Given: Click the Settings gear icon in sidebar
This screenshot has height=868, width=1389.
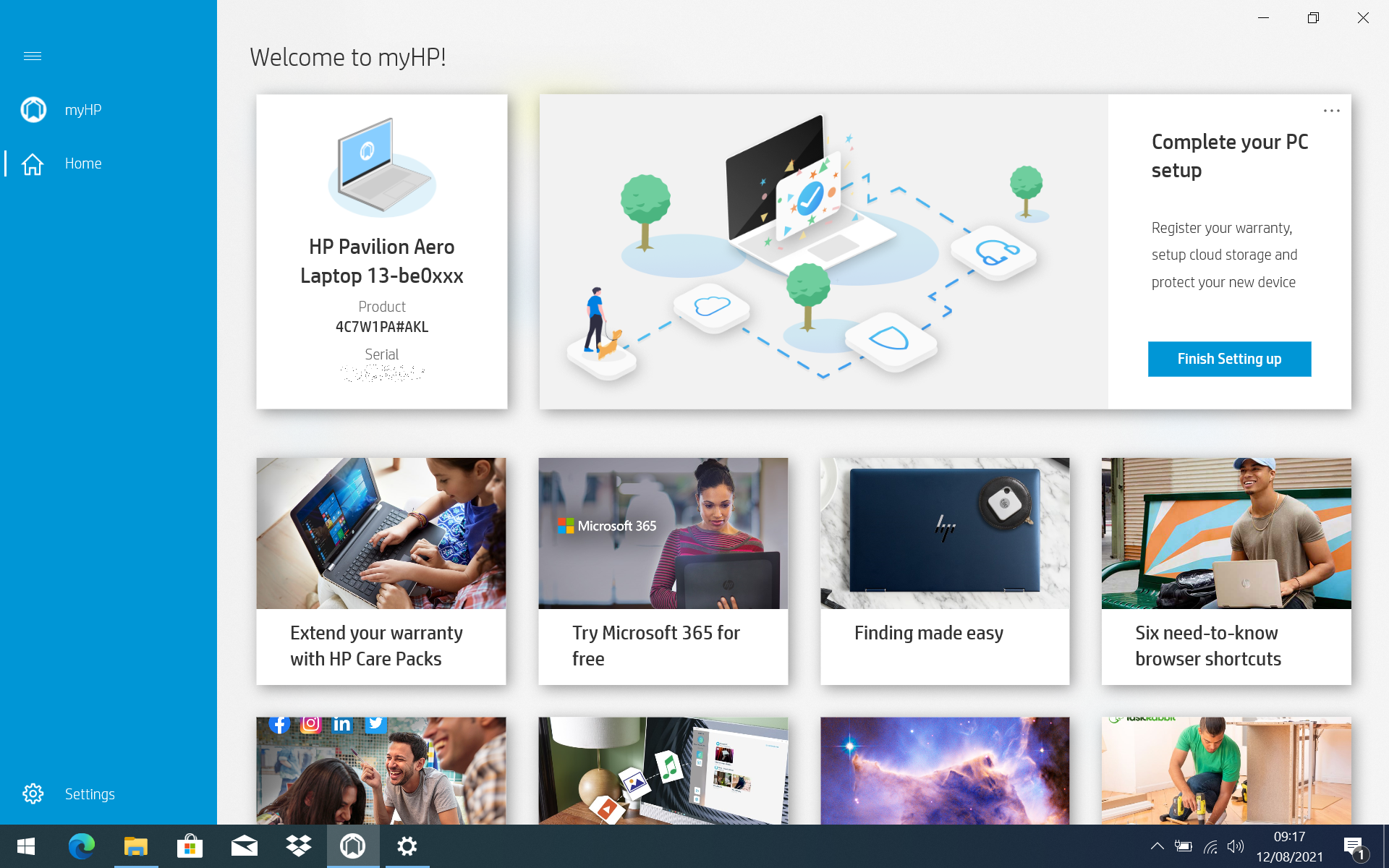Looking at the screenshot, I should [33, 793].
